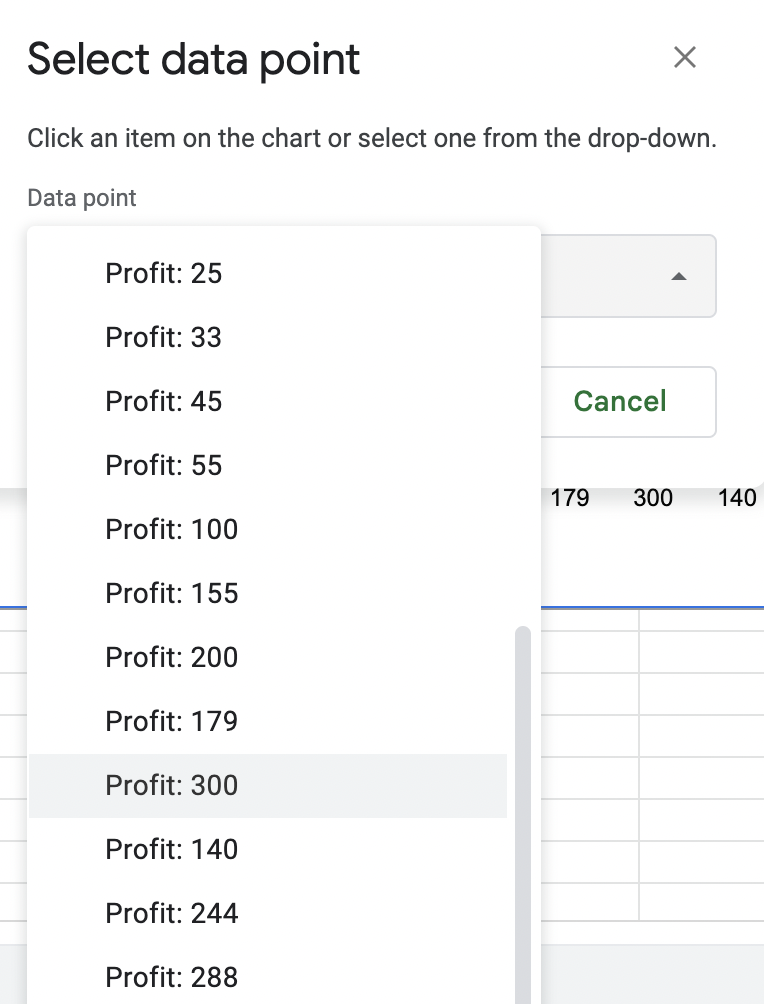Dismiss the dialog with the X icon
The width and height of the screenshot is (764, 1004).
(x=684, y=57)
